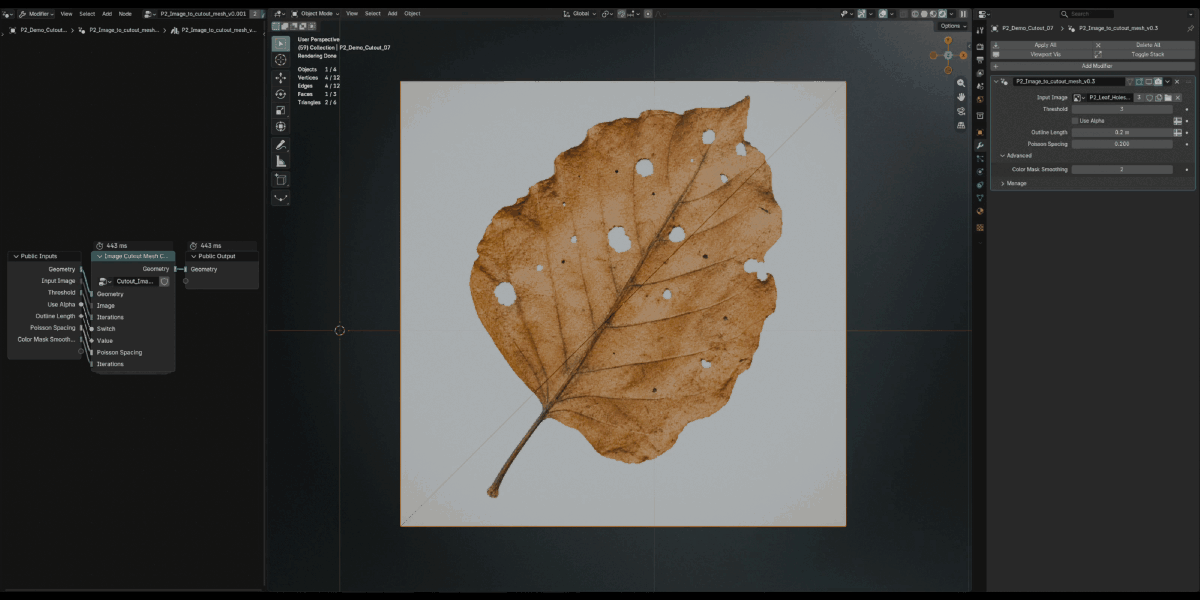
Task: Click the Poisson Spacing value field
Action: pyautogui.click(x=1122, y=144)
